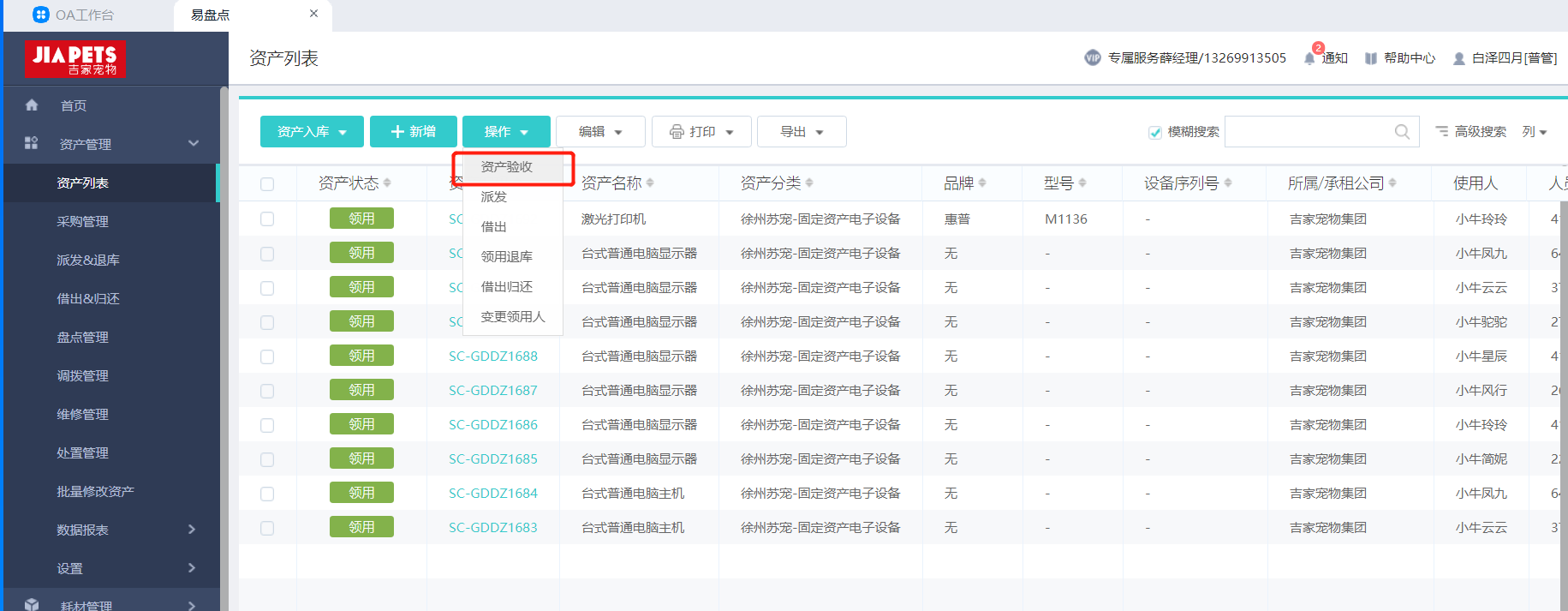Open asset link SC-GDDZ1685
Image resolution: width=1568 pixels, height=611 pixels.
click(x=493, y=459)
